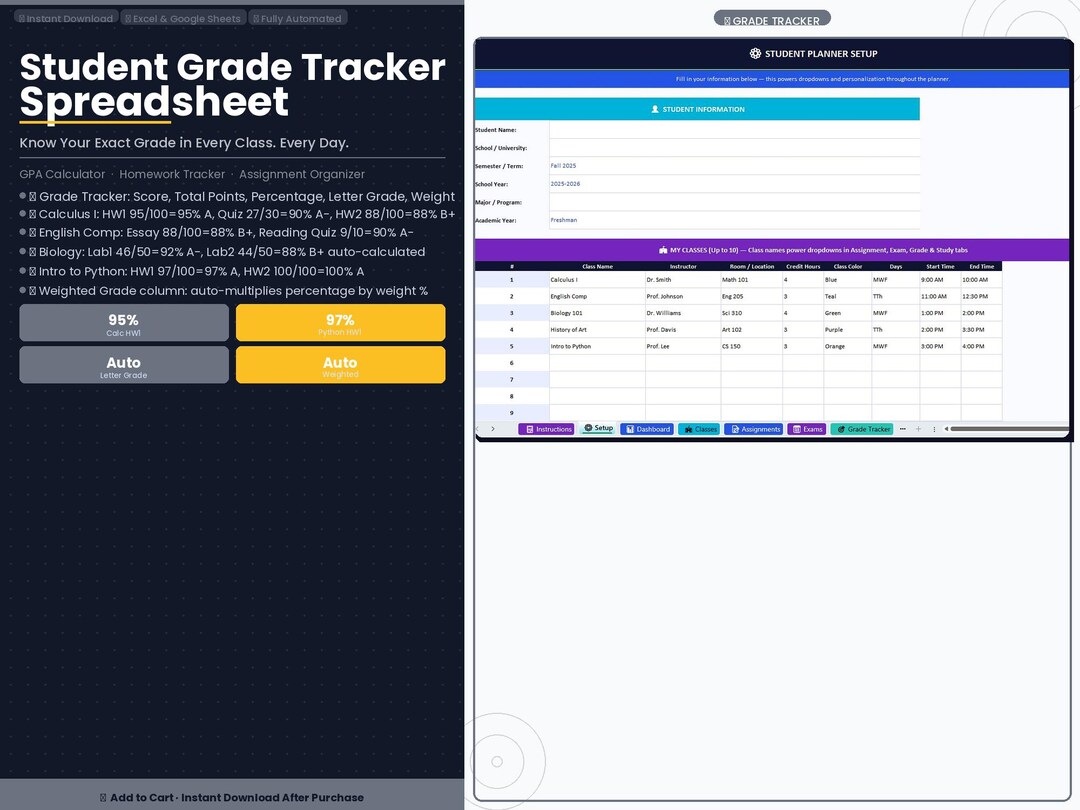Click the Major / Program input cell
The height and width of the screenshot is (810, 1080).
[734, 202]
